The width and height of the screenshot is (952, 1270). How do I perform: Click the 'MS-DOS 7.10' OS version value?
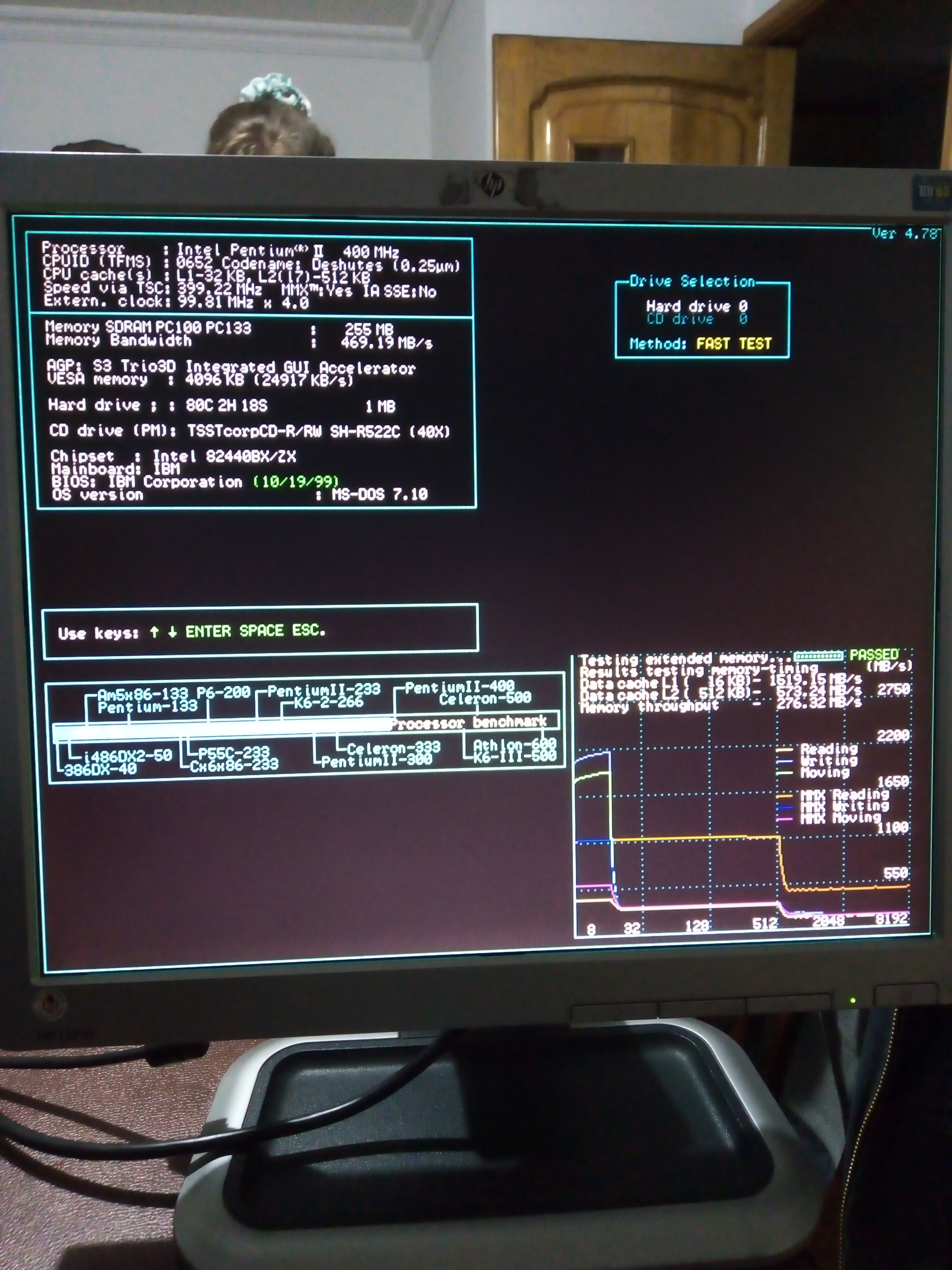click(379, 494)
